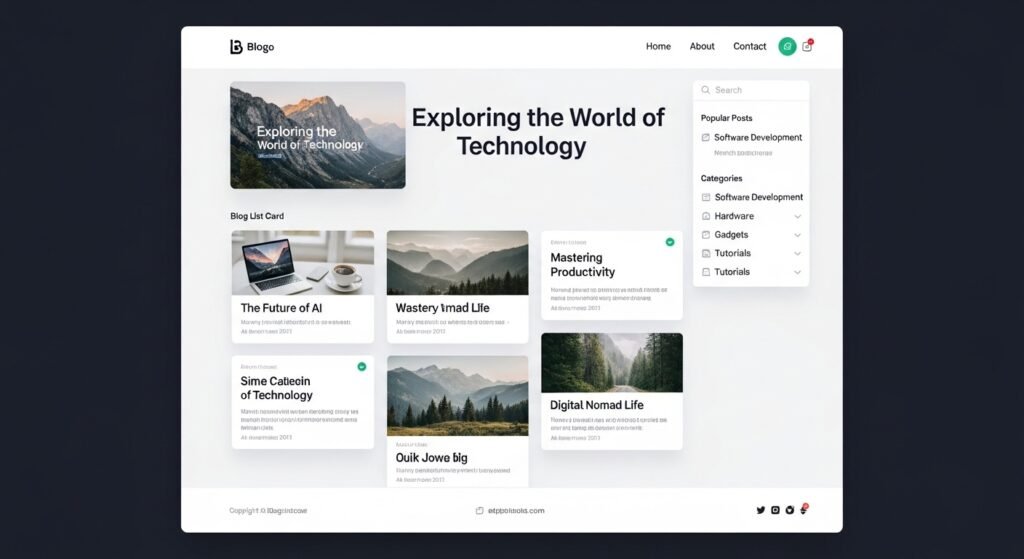Viewport: 1024px width, 559px height.
Task: Click the Twitter icon in footer
Action: 760,510
